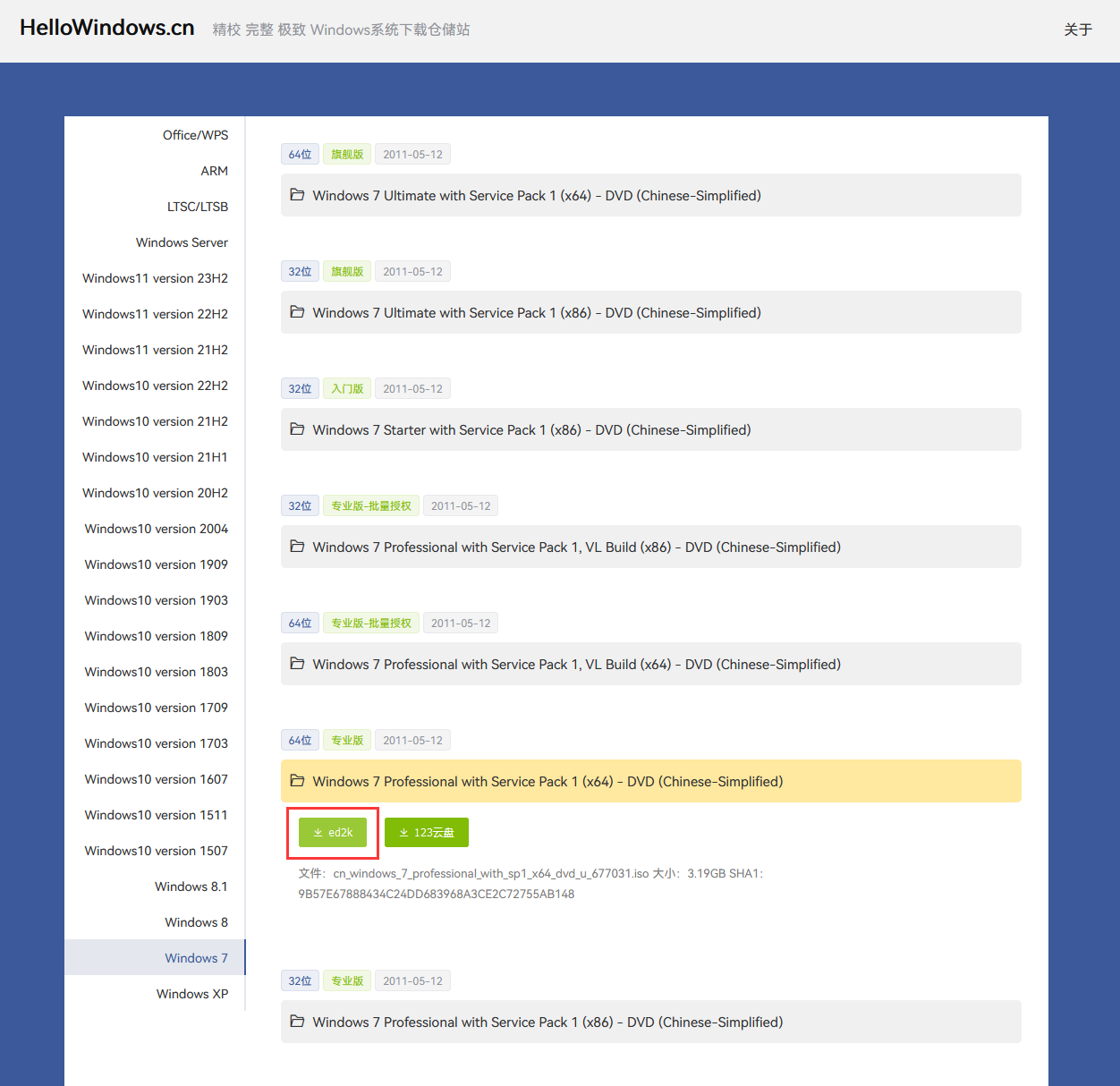Select Windows10 version 1909
The image size is (1120, 1086).
pos(155,564)
